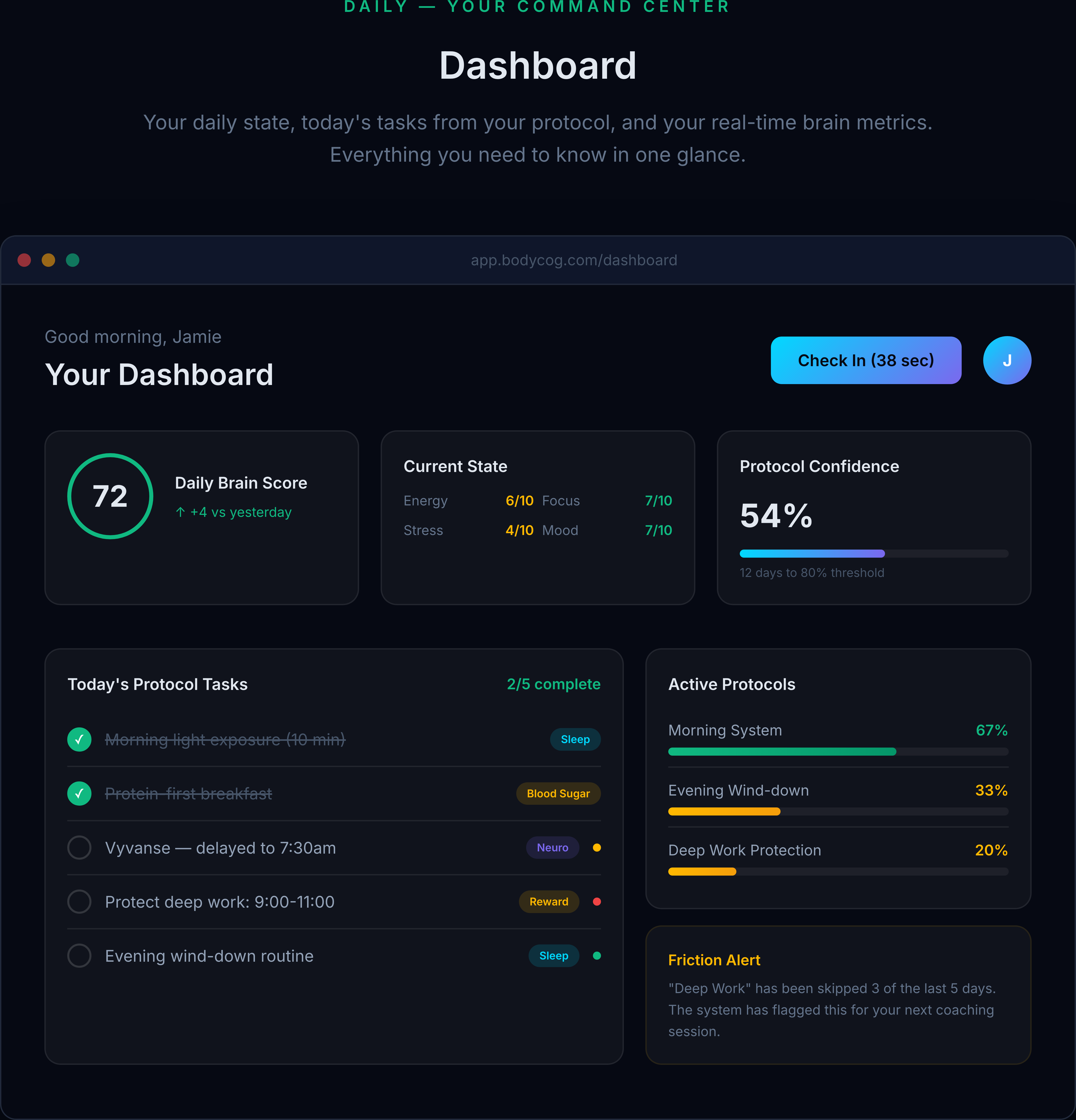1076x1120 pixels.
Task: Click the green window maximize dot
Action: coord(73,260)
